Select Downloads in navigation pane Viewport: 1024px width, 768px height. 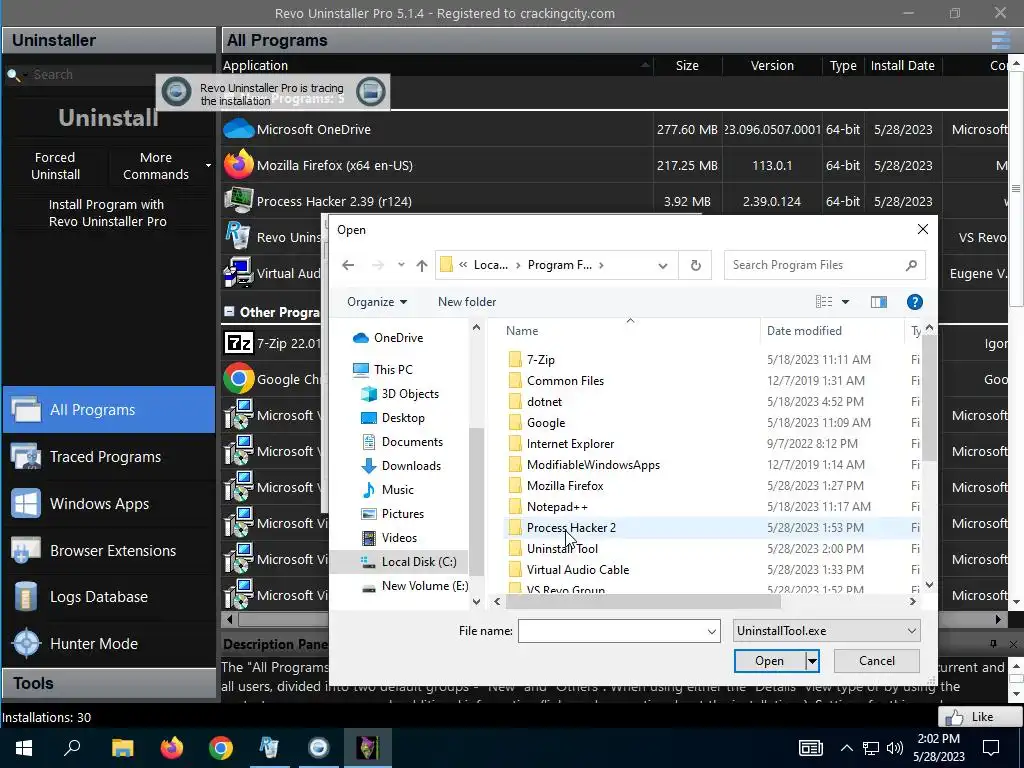(411, 466)
